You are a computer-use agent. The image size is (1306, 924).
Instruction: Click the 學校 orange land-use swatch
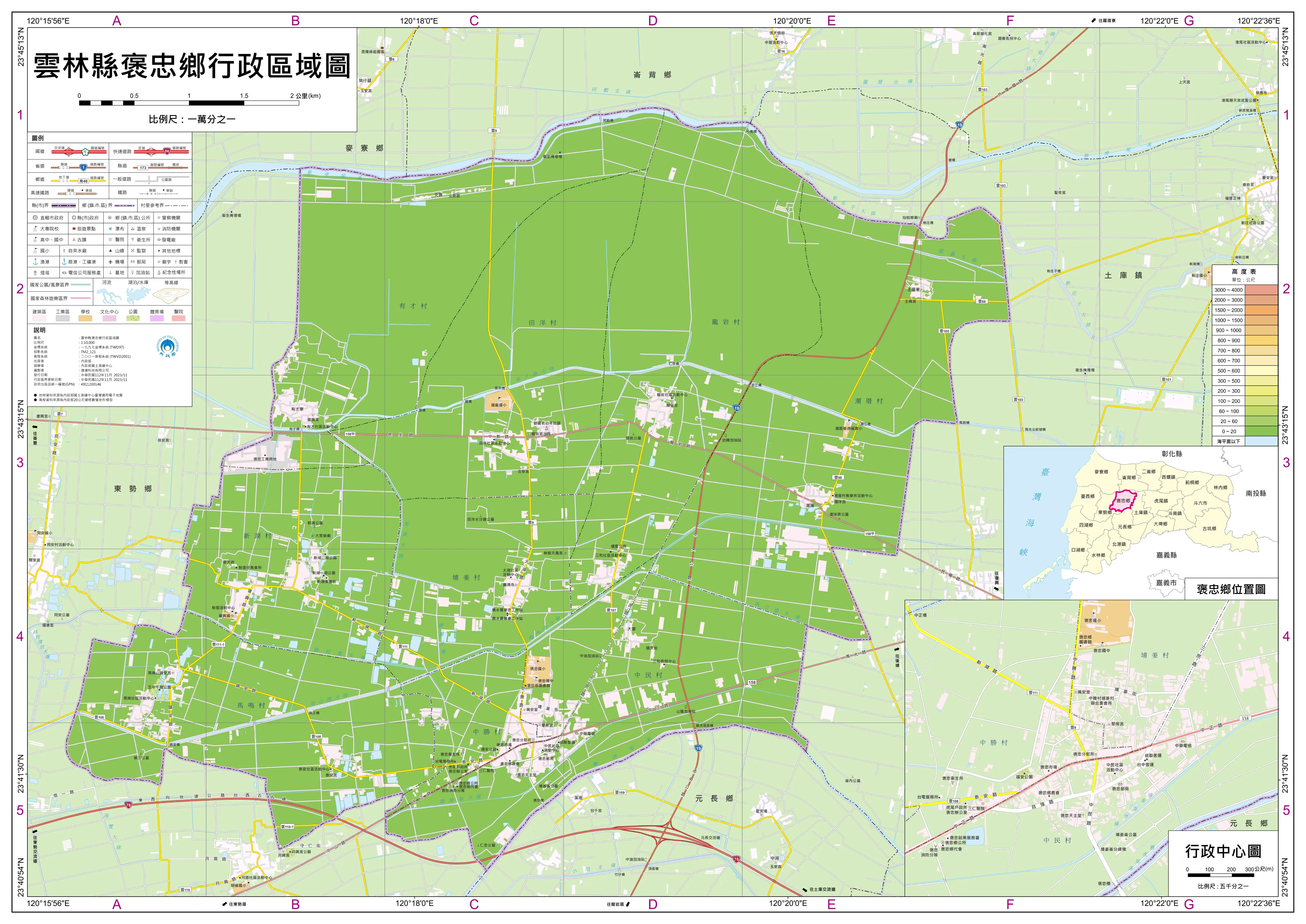[x=85, y=318]
